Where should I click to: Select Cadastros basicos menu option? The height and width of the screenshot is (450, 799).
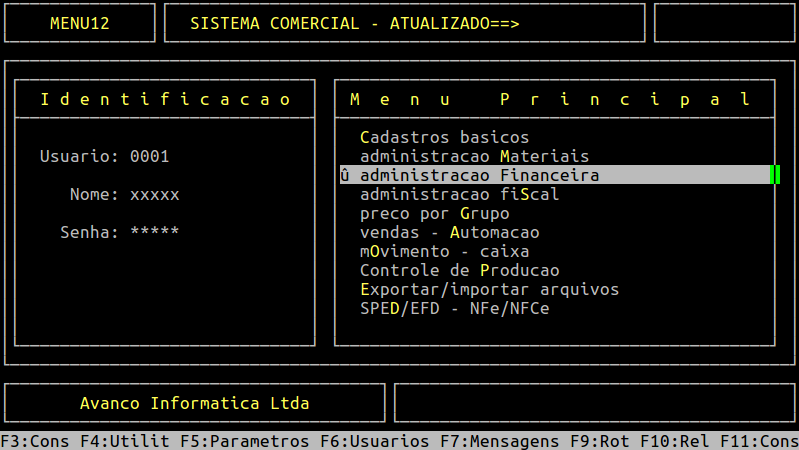tap(444, 137)
